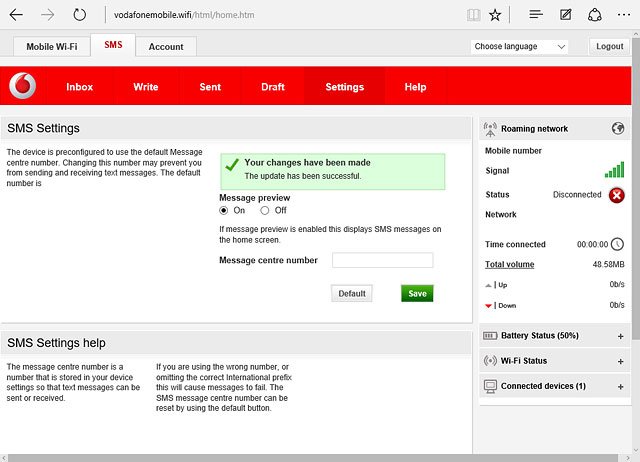Click the green Save button
The height and width of the screenshot is (462, 640).
(417, 293)
